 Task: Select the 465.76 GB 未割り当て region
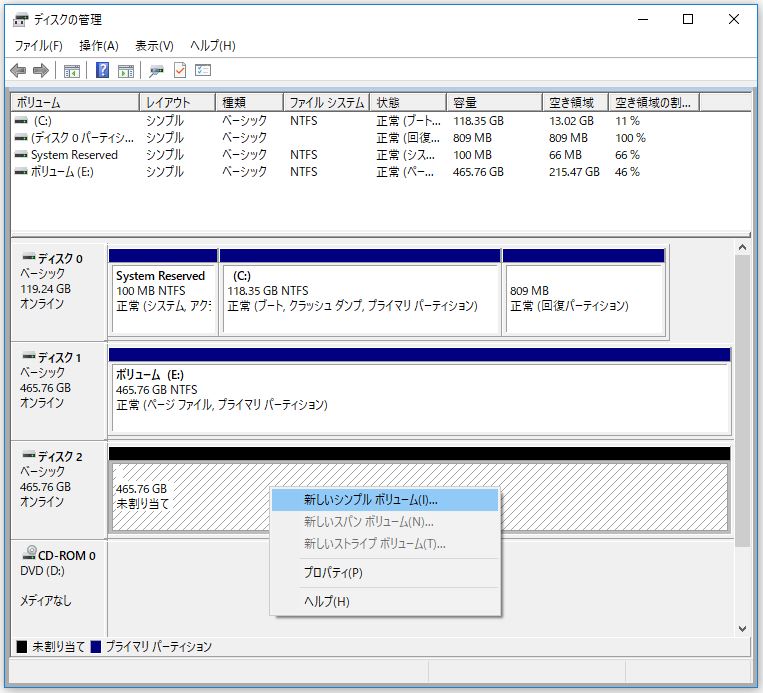419,490
